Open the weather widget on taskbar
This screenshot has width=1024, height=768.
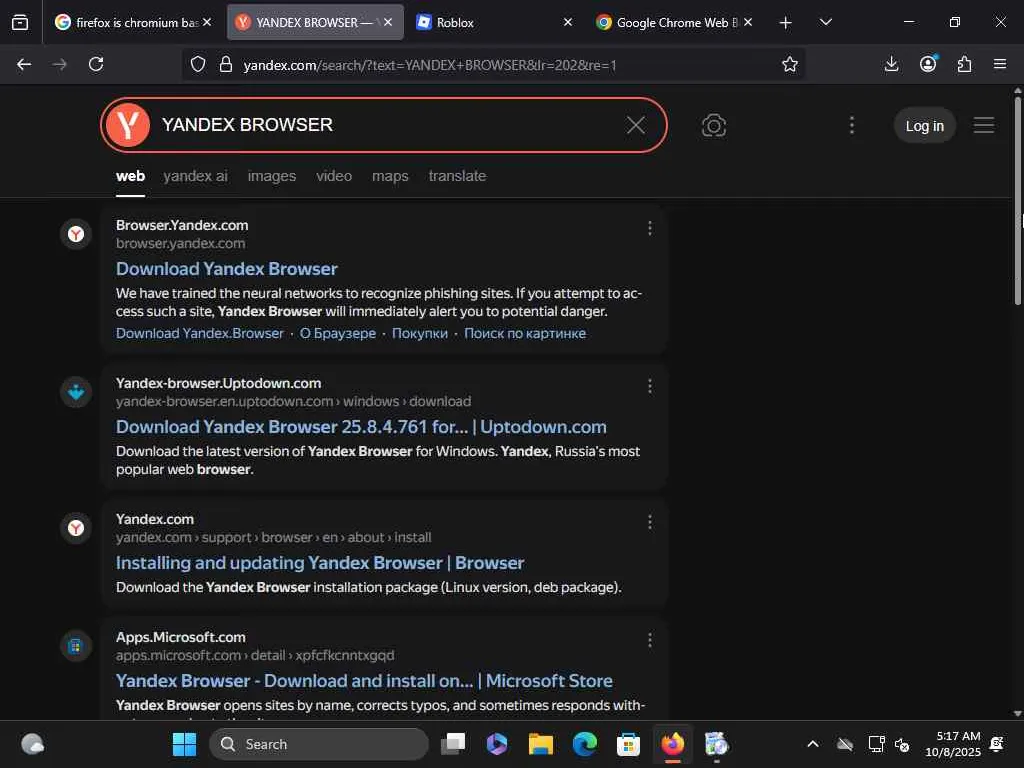pos(32,744)
